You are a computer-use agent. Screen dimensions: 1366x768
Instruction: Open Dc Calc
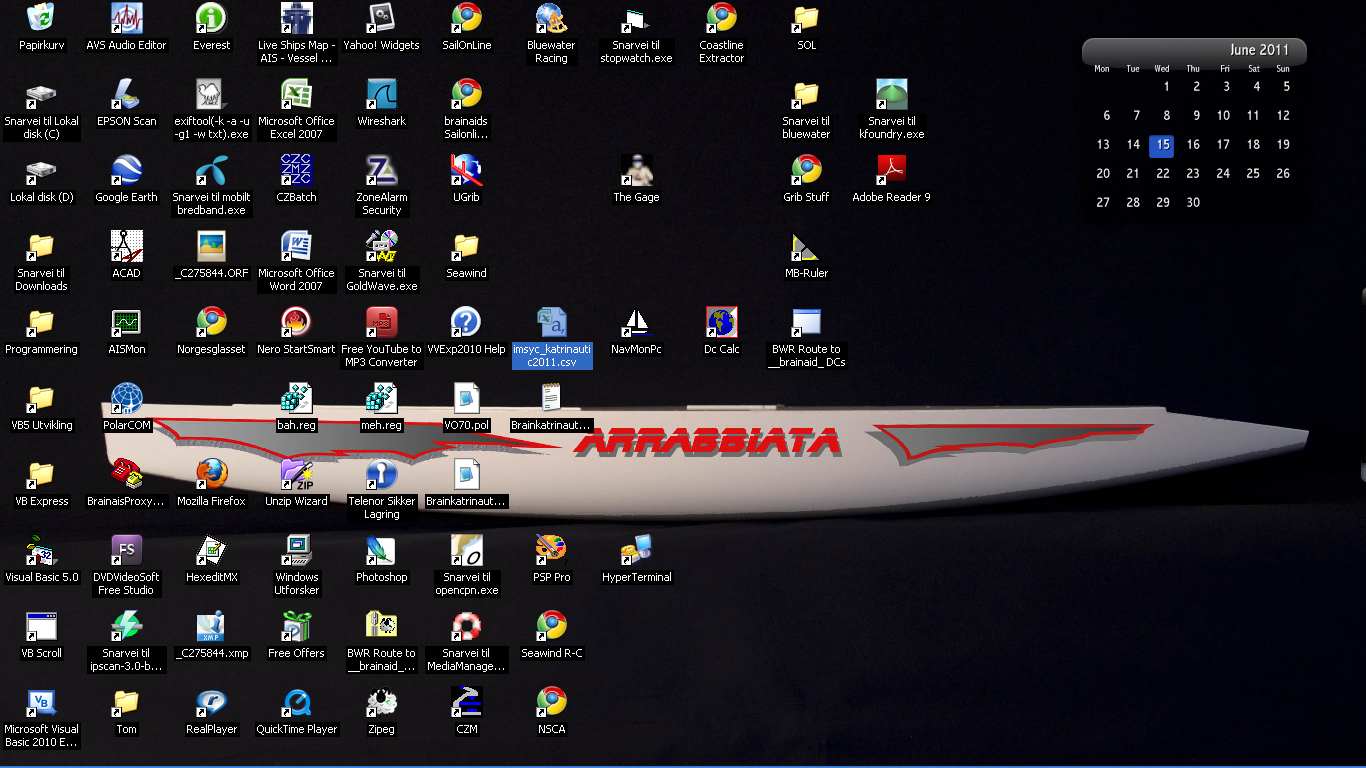point(721,322)
